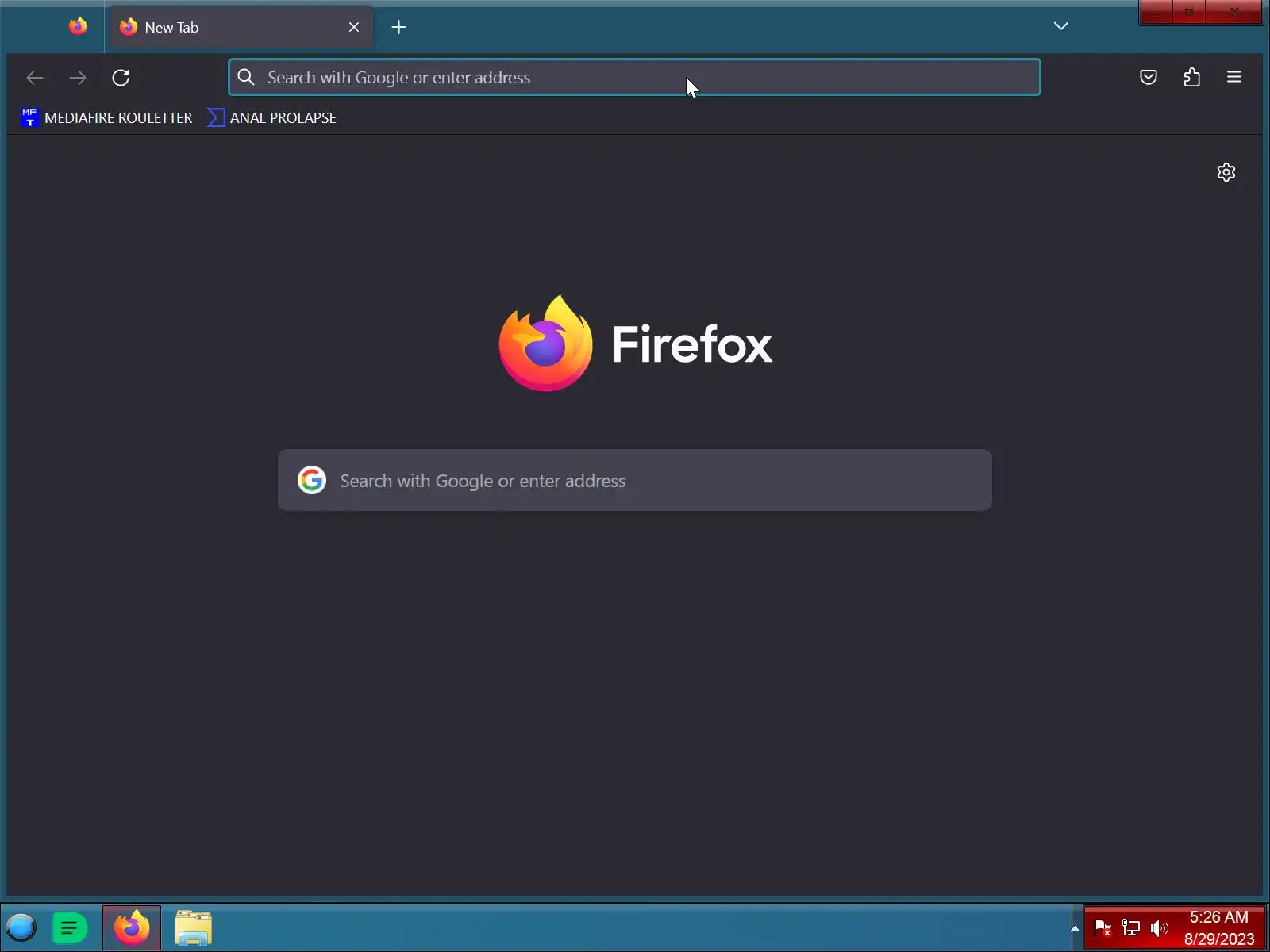Viewport: 1270px width, 952px height.
Task: Switch to the New Tab tab
Action: pos(241,27)
